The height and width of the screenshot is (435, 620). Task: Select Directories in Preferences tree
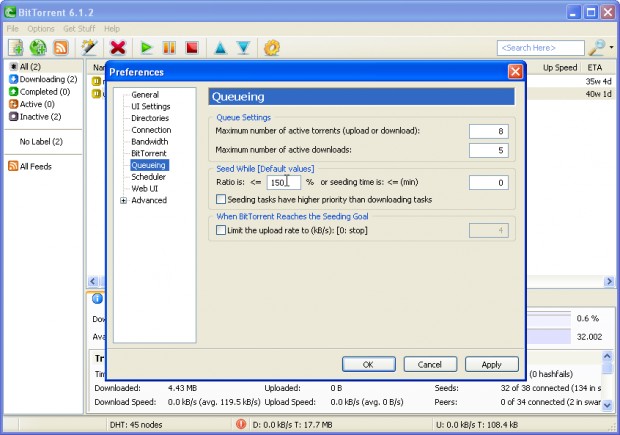[150, 118]
